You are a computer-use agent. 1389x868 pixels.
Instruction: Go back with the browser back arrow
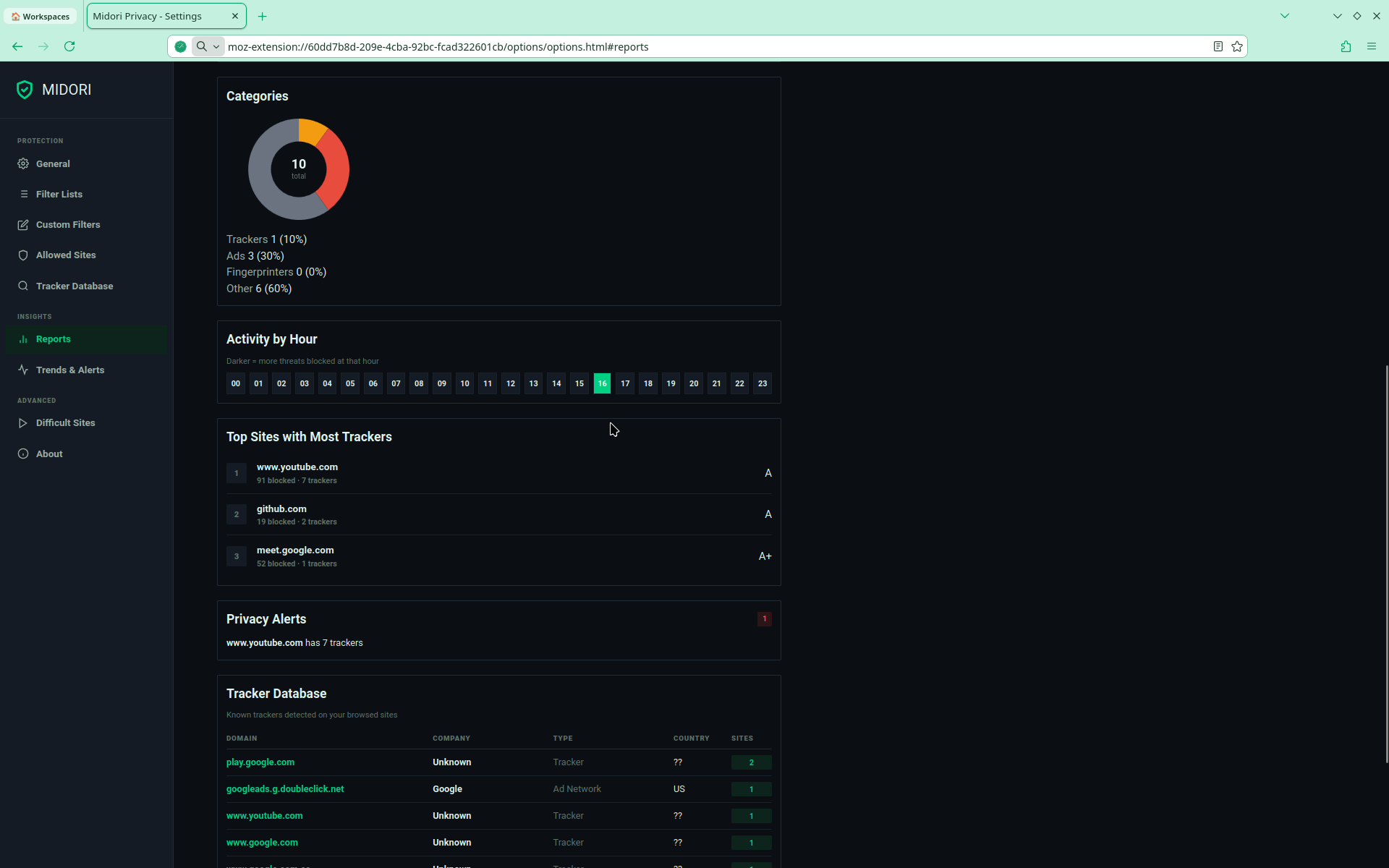click(x=17, y=46)
